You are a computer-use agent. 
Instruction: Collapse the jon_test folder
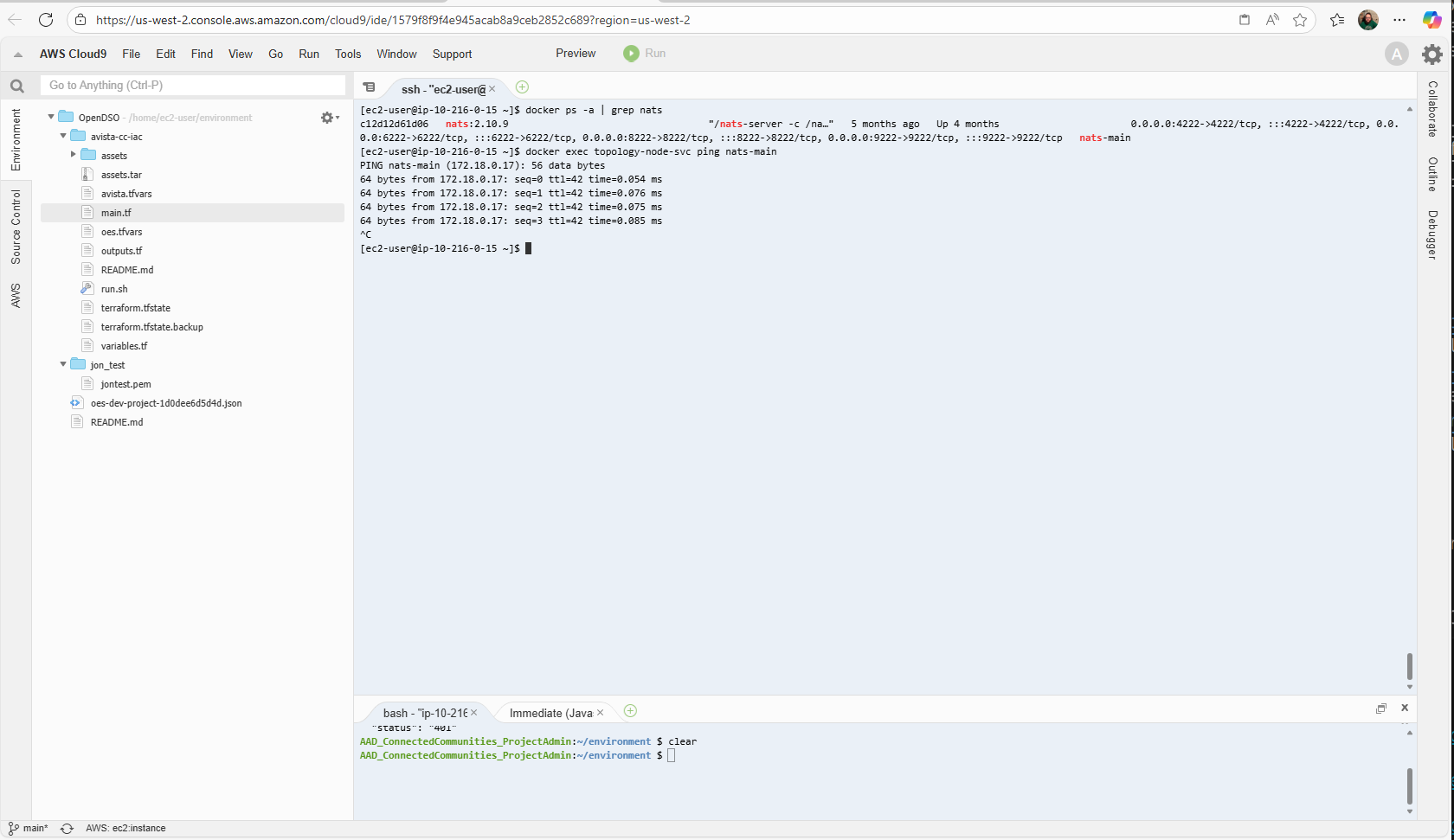[63, 364]
